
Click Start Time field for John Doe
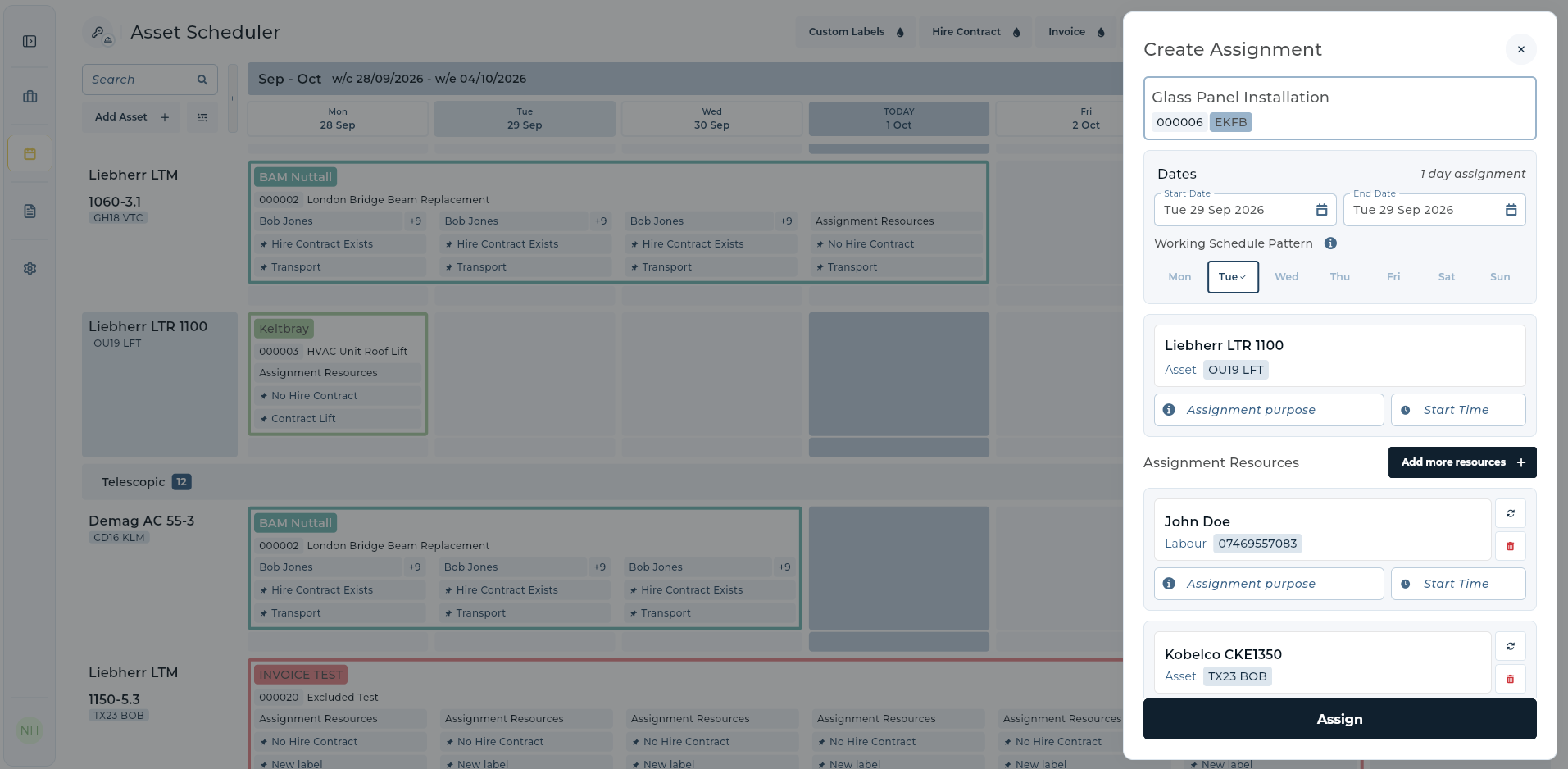click(x=1458, y=584)
